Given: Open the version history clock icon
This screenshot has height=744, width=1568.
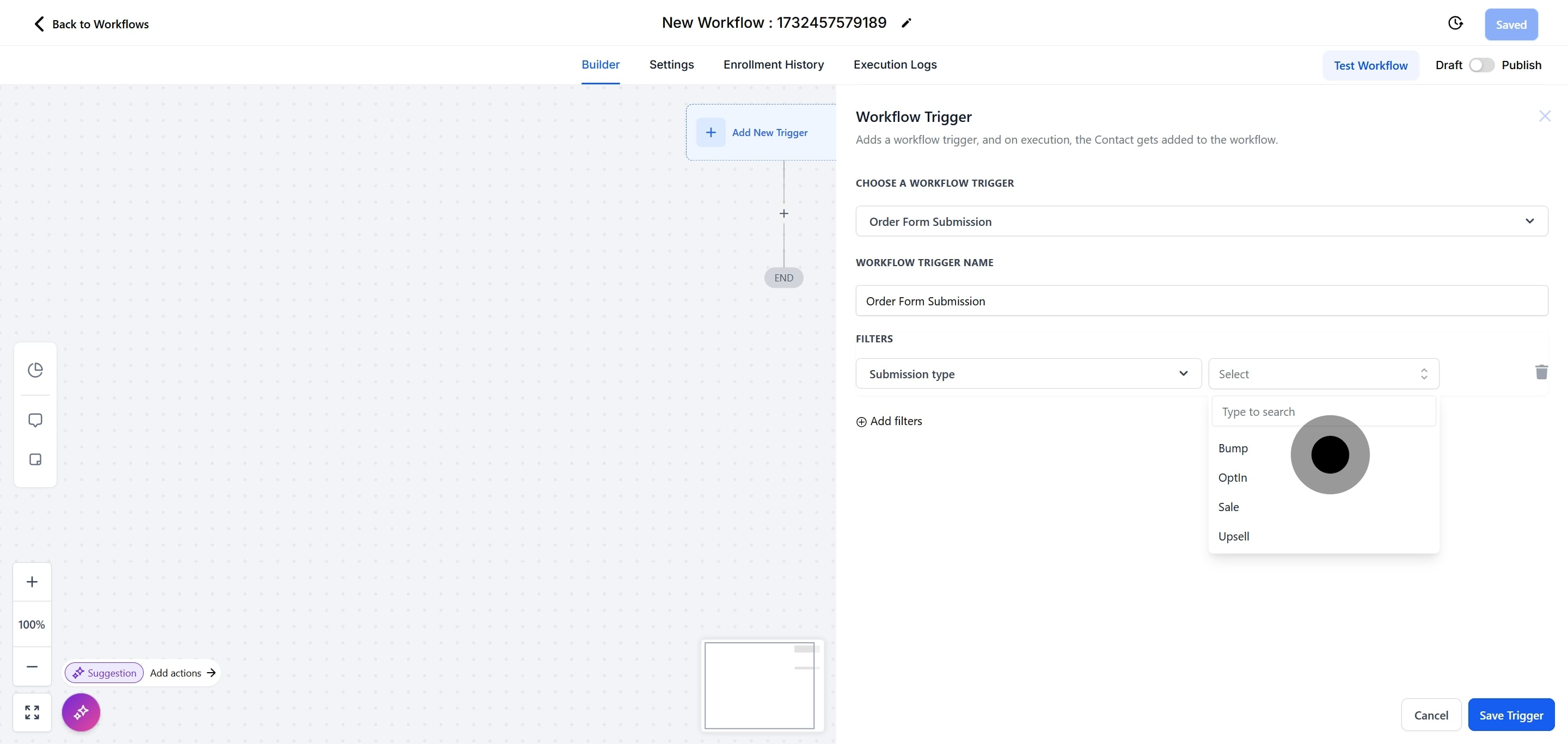Looking at the screenshot, I should pyautogui.click(x=1455, y=23).
